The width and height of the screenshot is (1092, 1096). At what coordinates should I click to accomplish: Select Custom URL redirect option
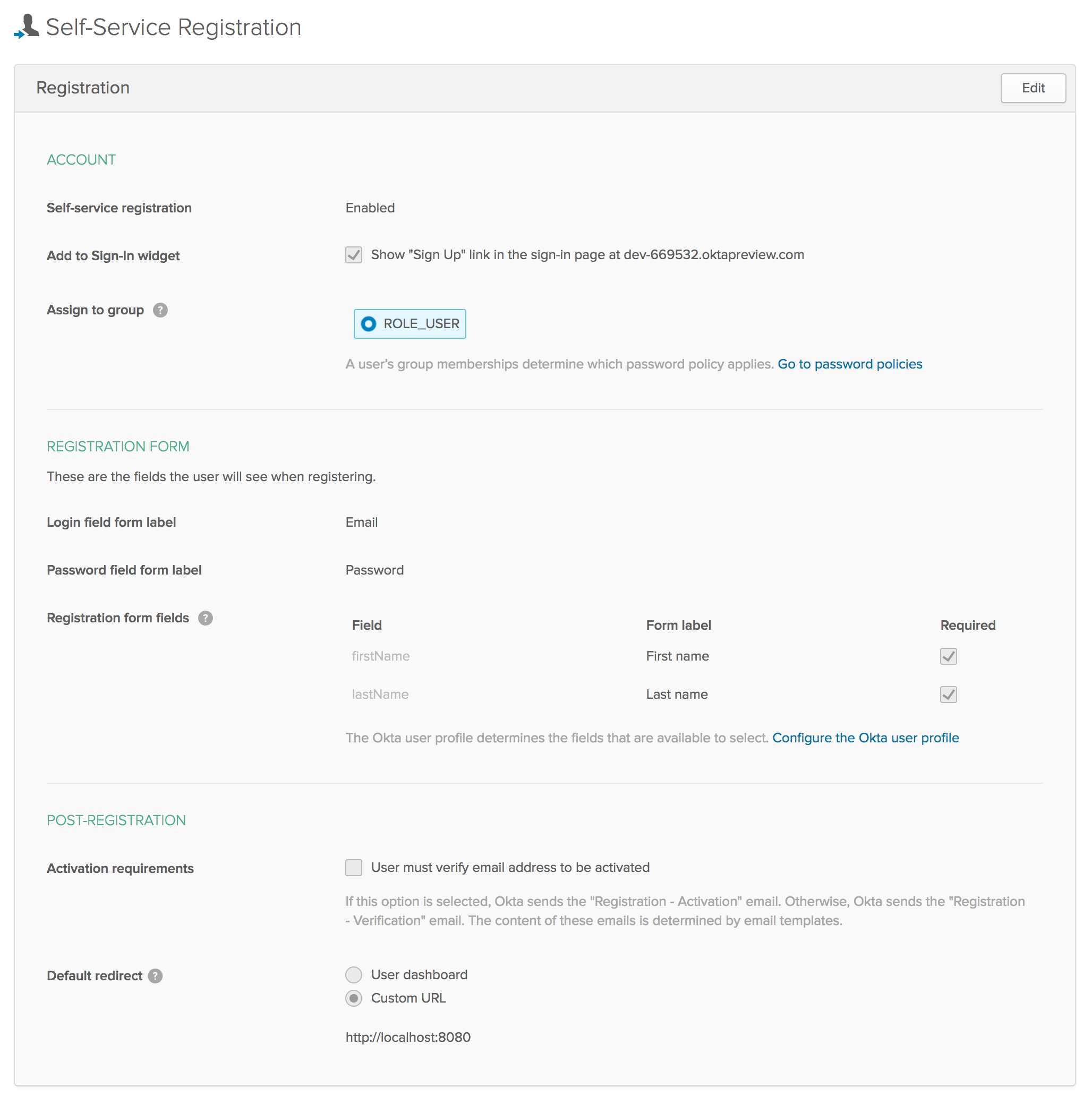(354, 998)
